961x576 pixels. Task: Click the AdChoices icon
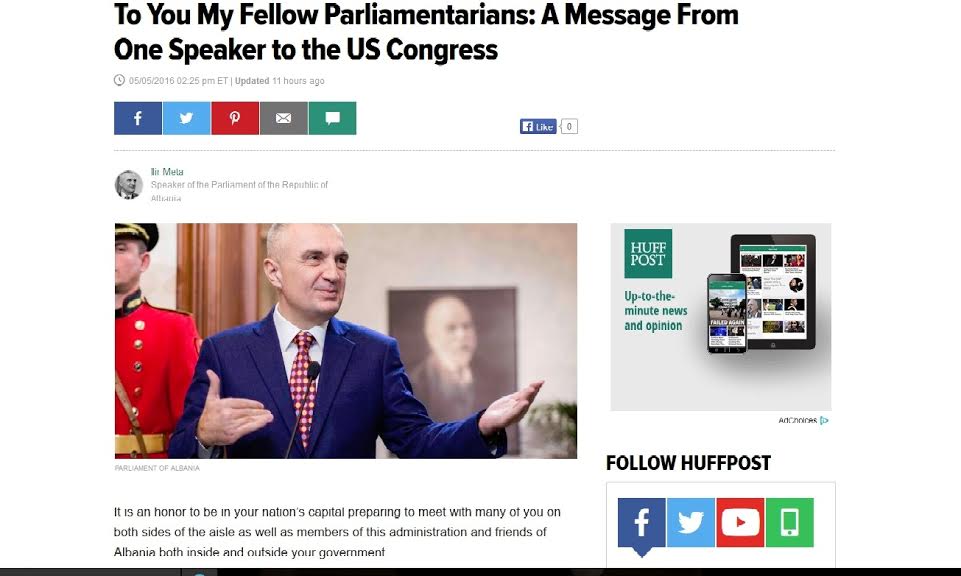coord(824,420)
